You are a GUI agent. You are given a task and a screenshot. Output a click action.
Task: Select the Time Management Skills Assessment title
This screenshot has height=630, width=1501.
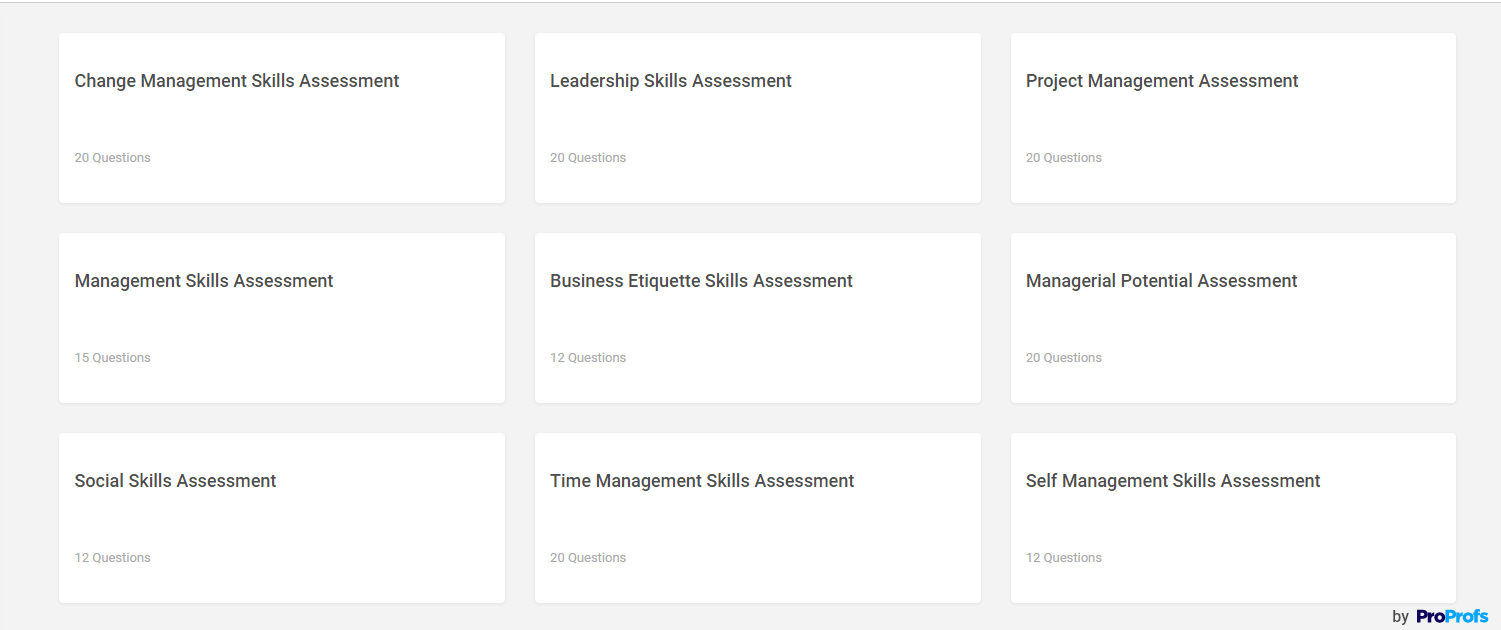[x=702, y=481]
